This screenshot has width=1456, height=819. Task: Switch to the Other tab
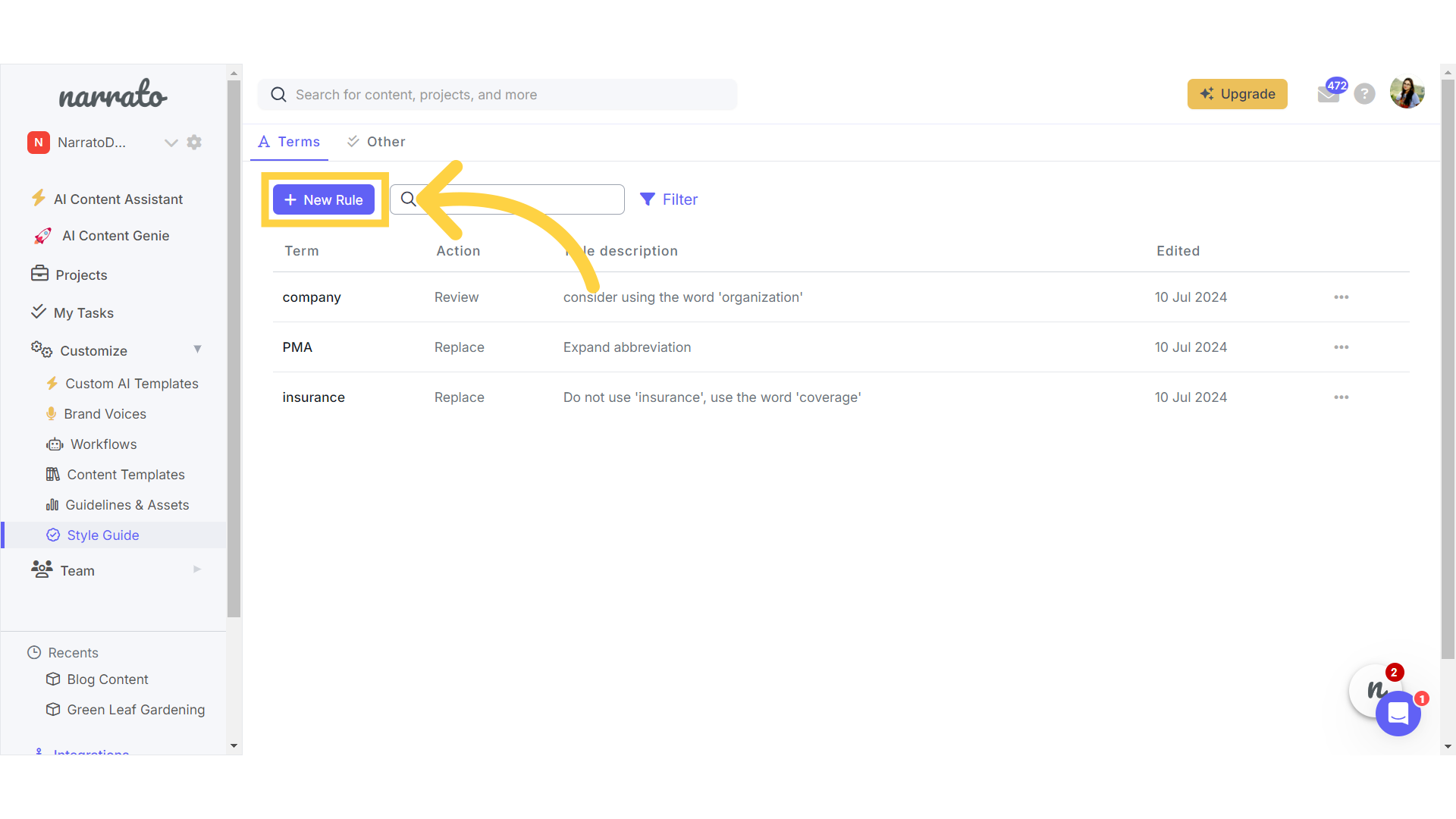coord(376,142)
